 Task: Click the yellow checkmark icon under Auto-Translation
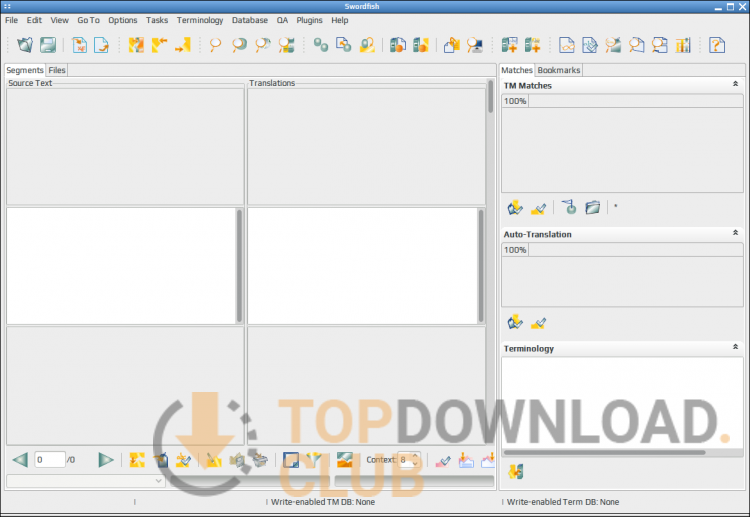coord(538,323)
